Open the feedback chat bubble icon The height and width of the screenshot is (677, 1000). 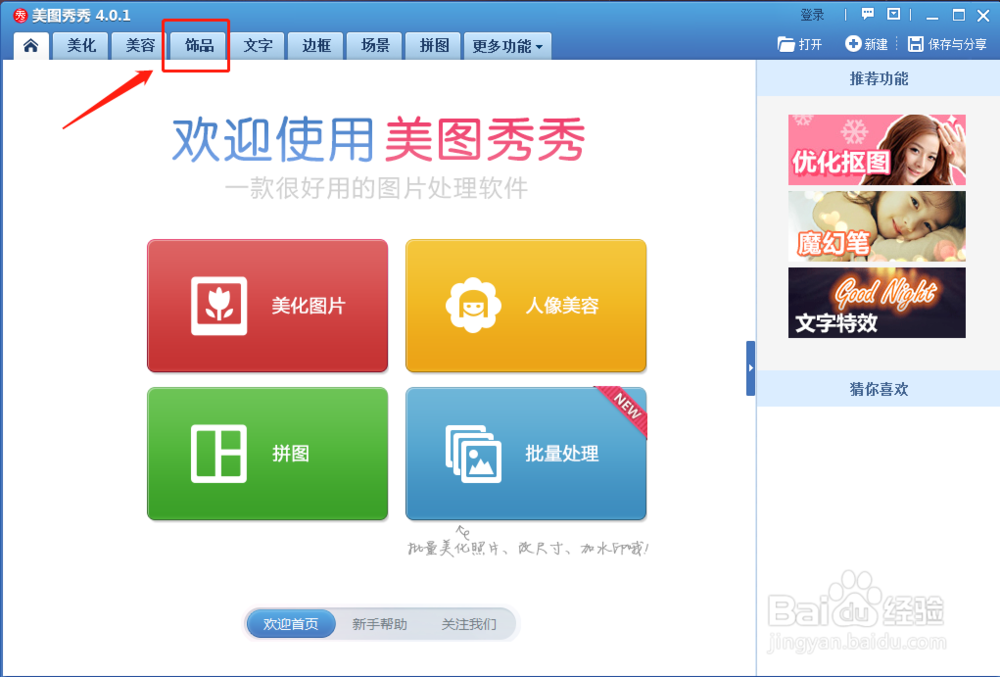coord(867,14)
